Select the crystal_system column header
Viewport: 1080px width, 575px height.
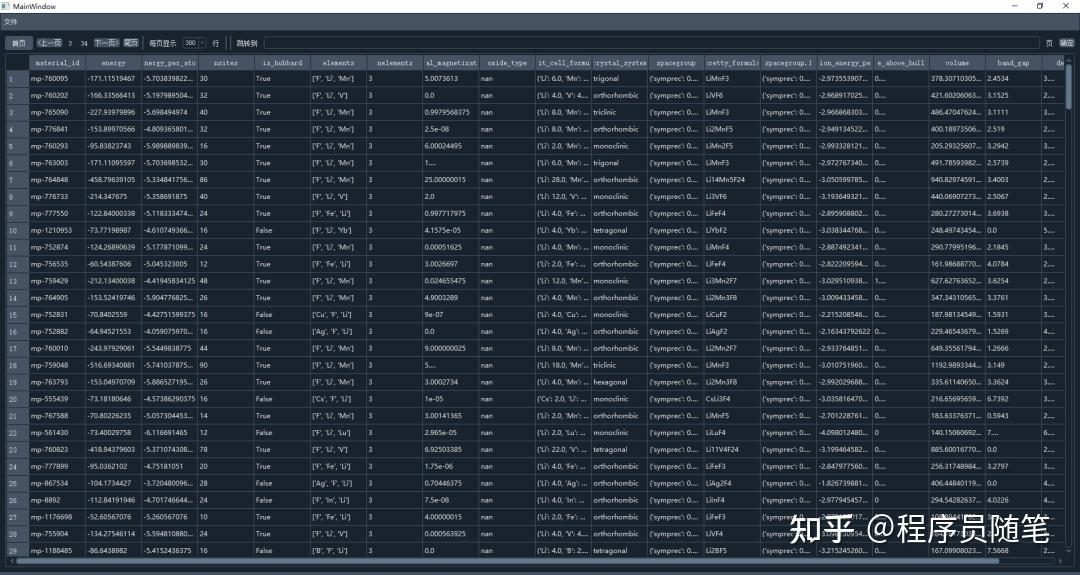click(619, 63)
